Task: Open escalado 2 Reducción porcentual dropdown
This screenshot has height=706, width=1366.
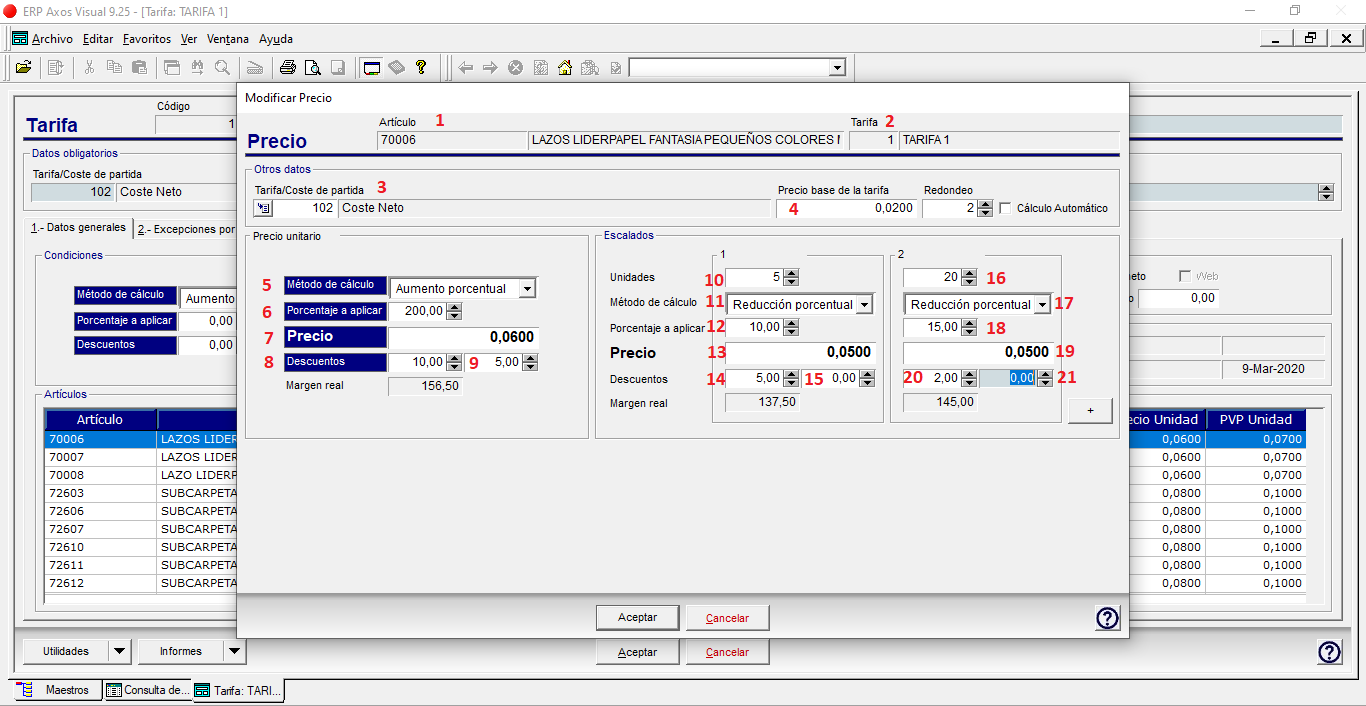Action: point(1042,304)
